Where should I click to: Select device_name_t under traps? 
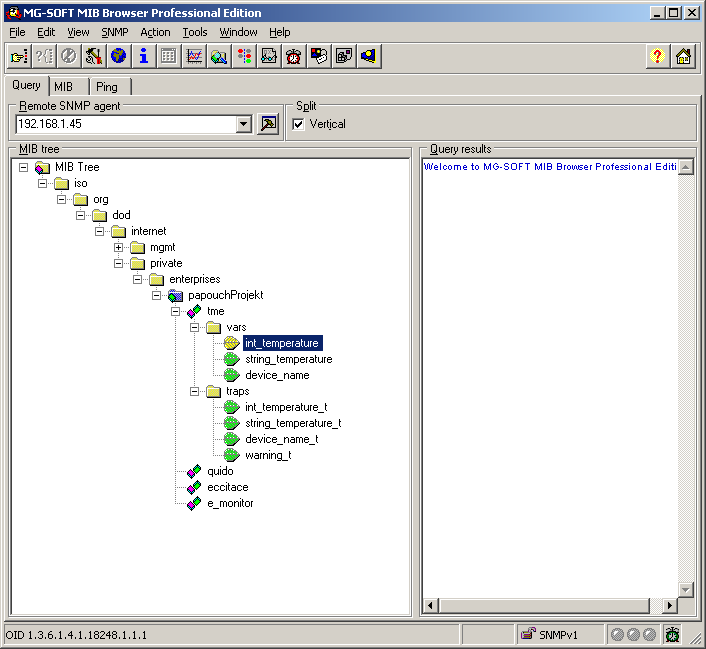point(281,439)
